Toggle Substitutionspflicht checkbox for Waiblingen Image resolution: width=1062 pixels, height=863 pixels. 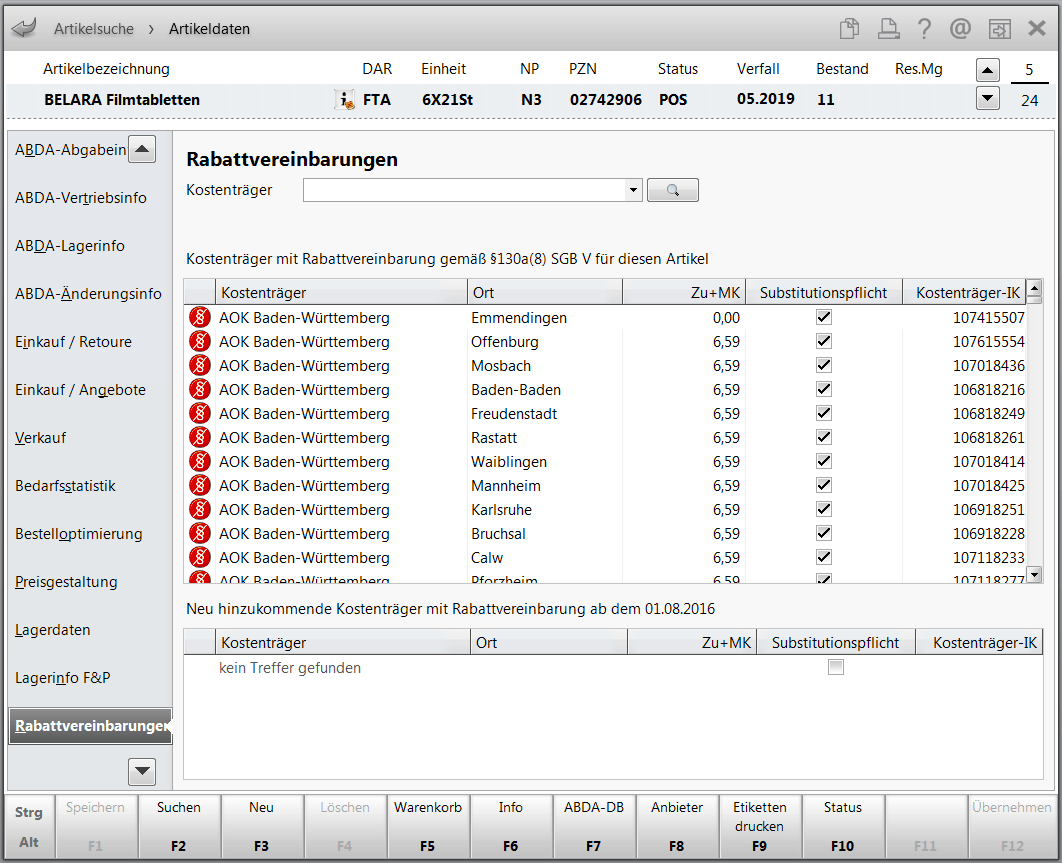pos(824,461)
